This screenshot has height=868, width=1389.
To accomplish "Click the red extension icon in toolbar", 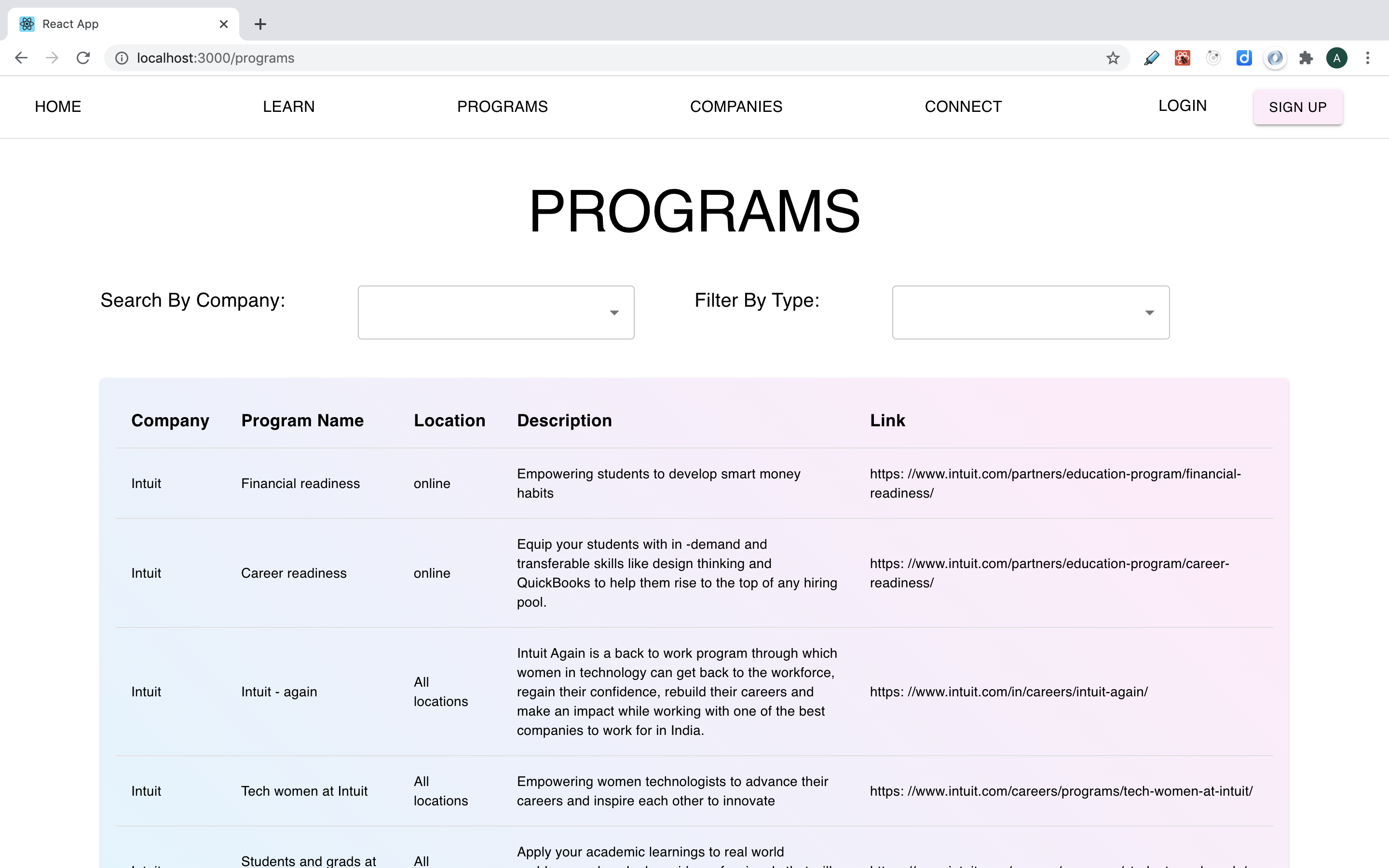I will tap(1183, 58).
